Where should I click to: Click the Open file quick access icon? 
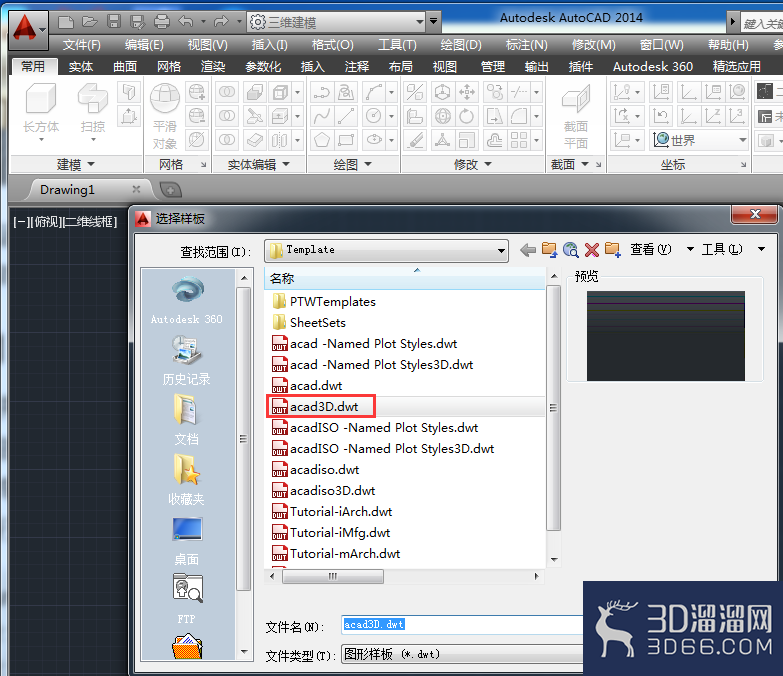pos(89,21)
